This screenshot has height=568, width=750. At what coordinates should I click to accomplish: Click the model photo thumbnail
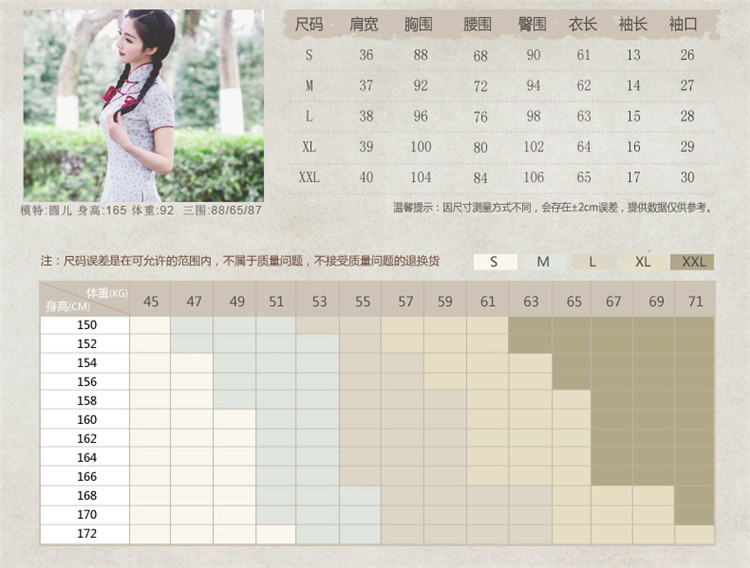[x=143, y=106]
